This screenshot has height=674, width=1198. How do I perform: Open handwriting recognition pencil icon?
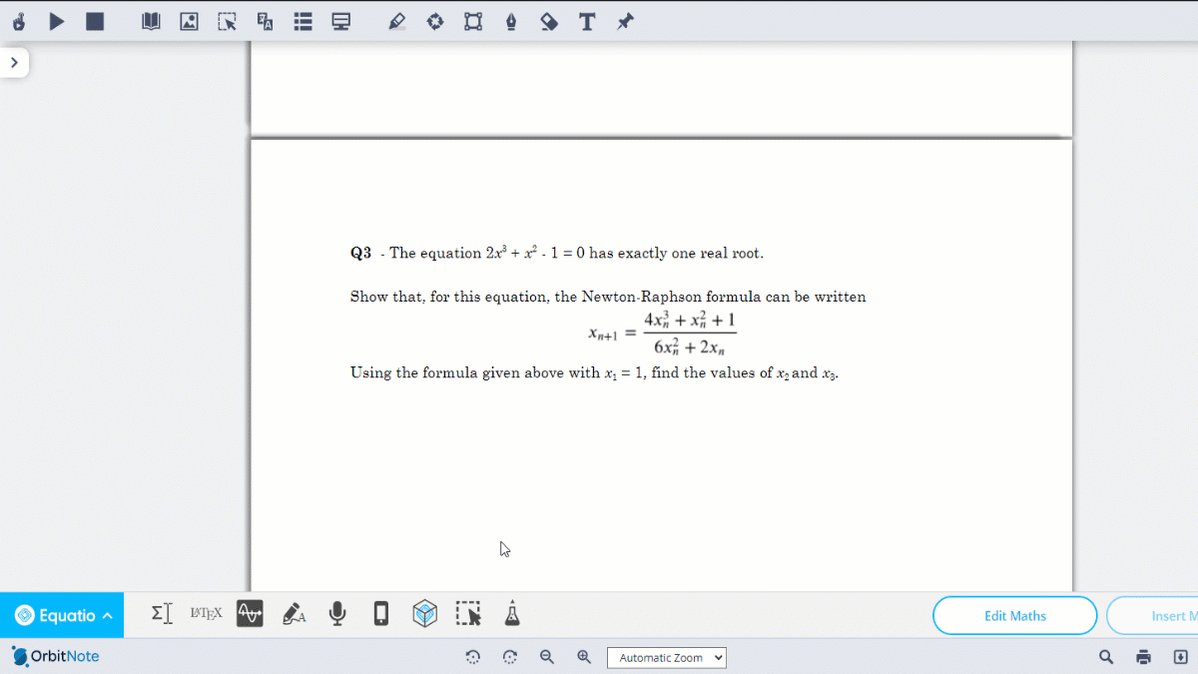coord(294,614)
